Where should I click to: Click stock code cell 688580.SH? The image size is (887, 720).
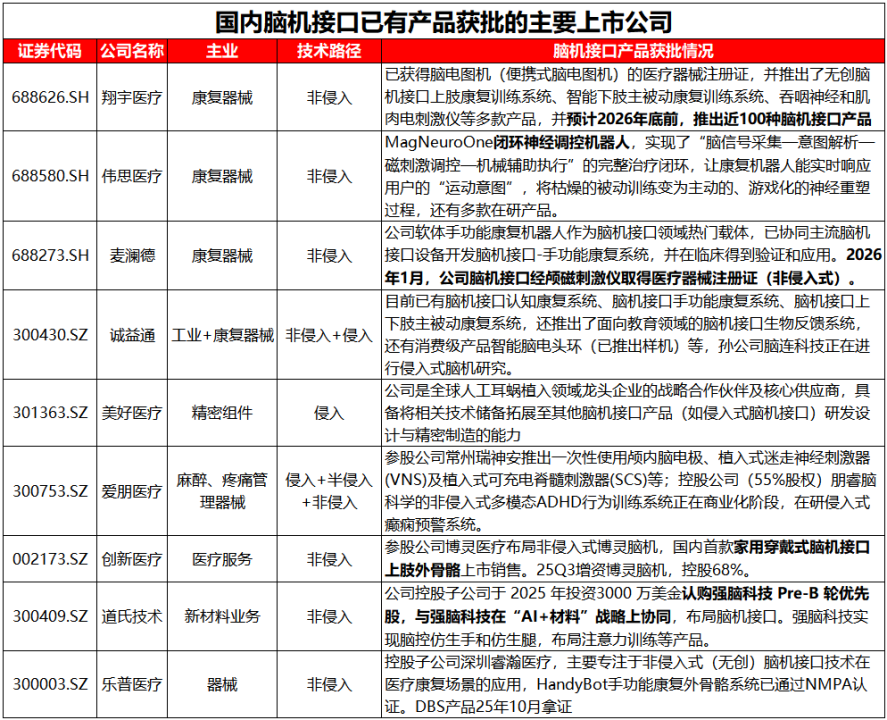[50, 176]
